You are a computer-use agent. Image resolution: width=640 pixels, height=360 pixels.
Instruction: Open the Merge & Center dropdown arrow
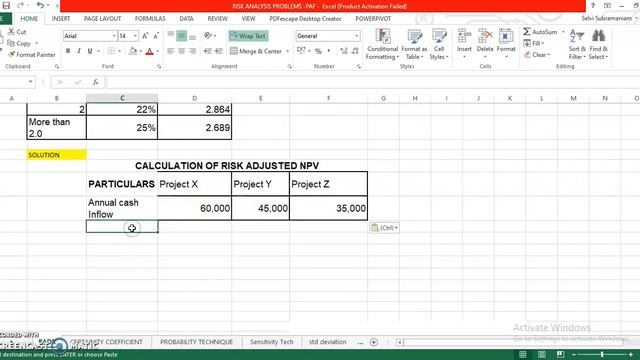[287, 51]
